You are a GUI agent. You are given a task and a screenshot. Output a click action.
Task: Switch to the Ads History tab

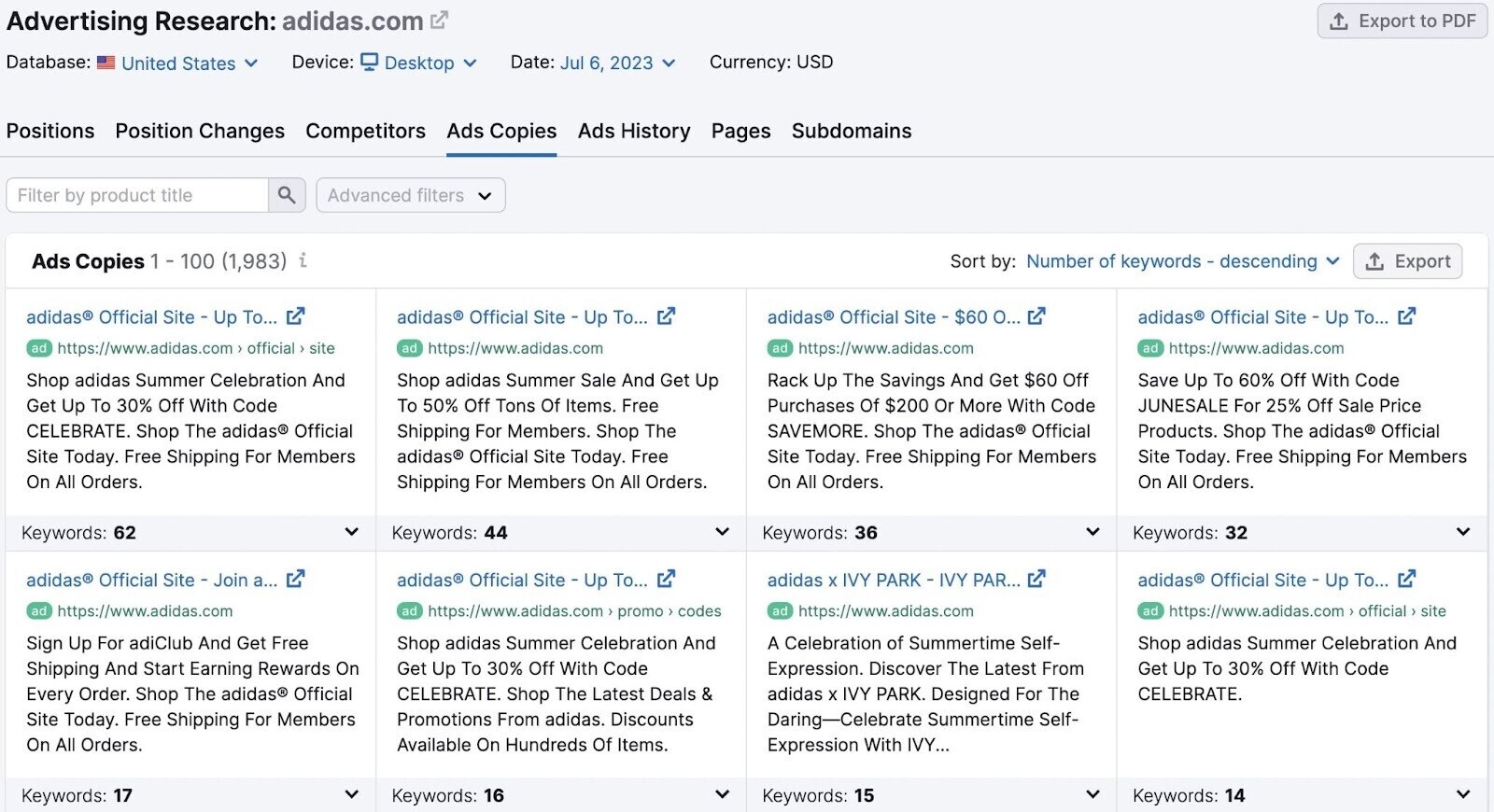click(x=634, y=131)
